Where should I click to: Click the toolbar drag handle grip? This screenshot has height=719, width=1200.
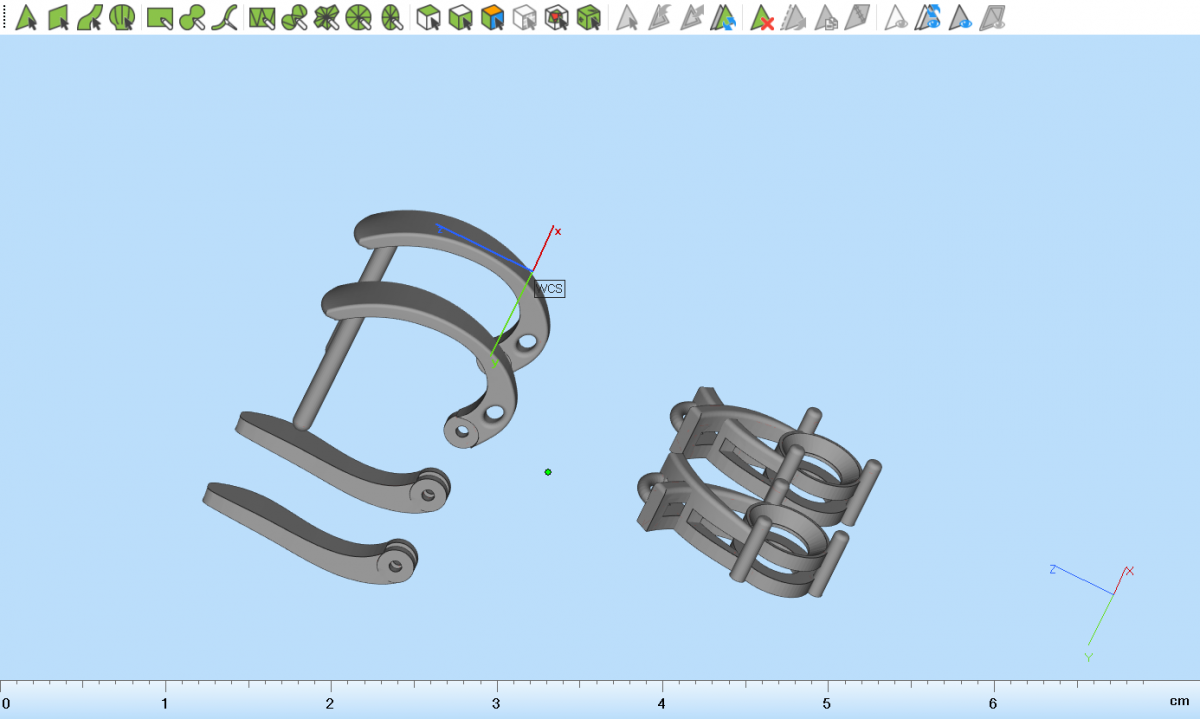coord(4,17)
